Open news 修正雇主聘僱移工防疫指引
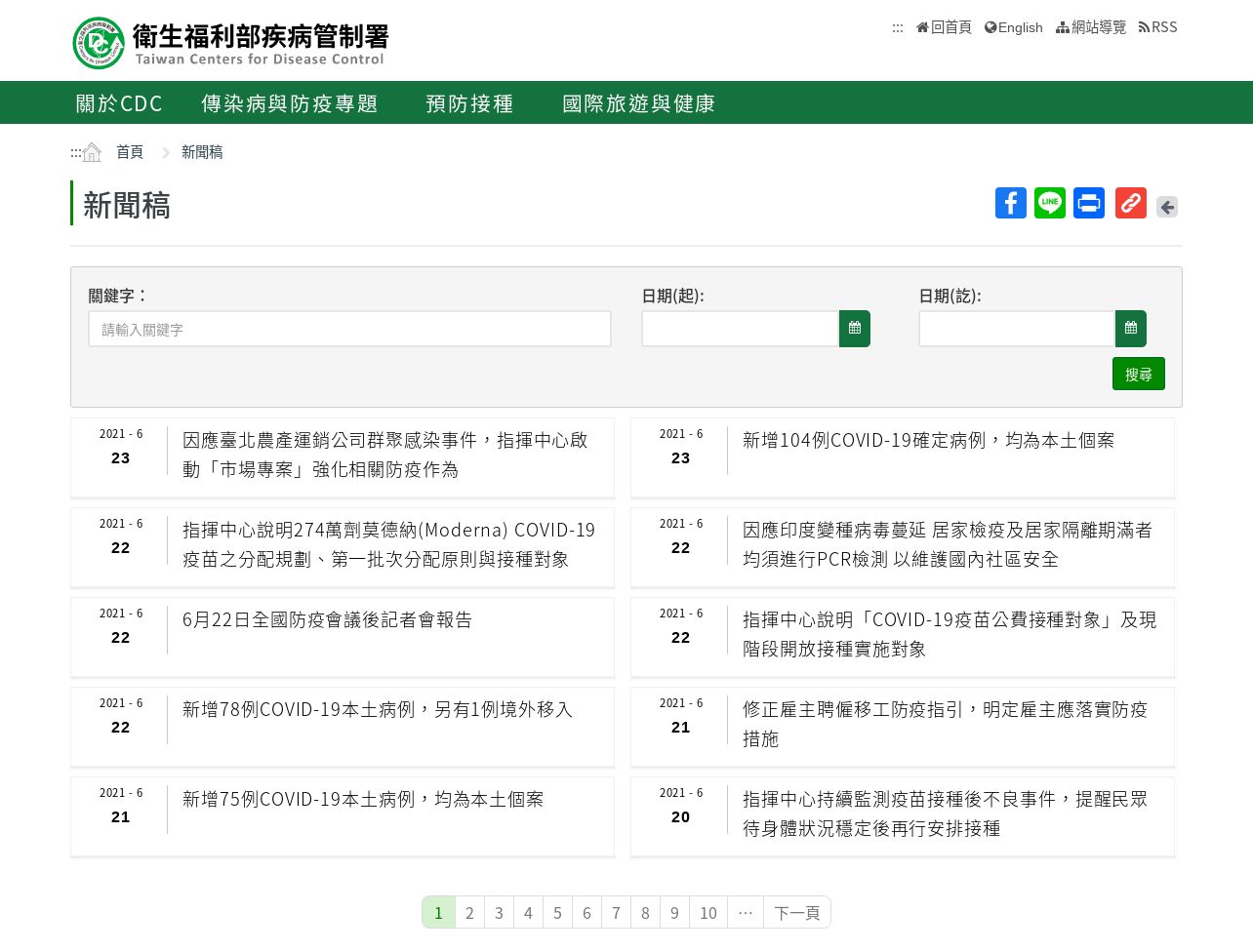 tap(945, 724)
